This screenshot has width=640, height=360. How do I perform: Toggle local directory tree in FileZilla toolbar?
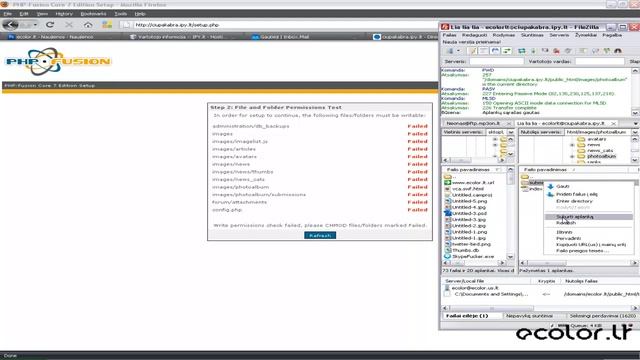pos(484,51)
